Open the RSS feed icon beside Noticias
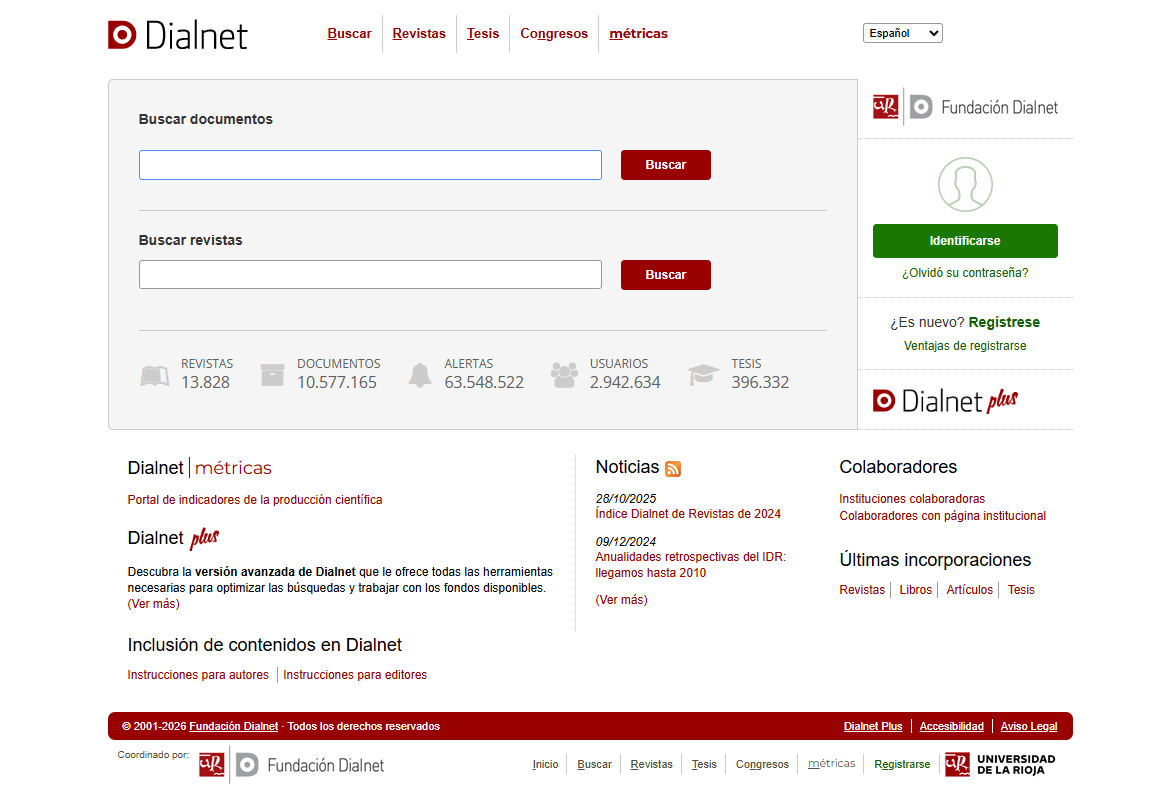The width and height of the screenshot is (1150, 807). [x=673, y=468]
